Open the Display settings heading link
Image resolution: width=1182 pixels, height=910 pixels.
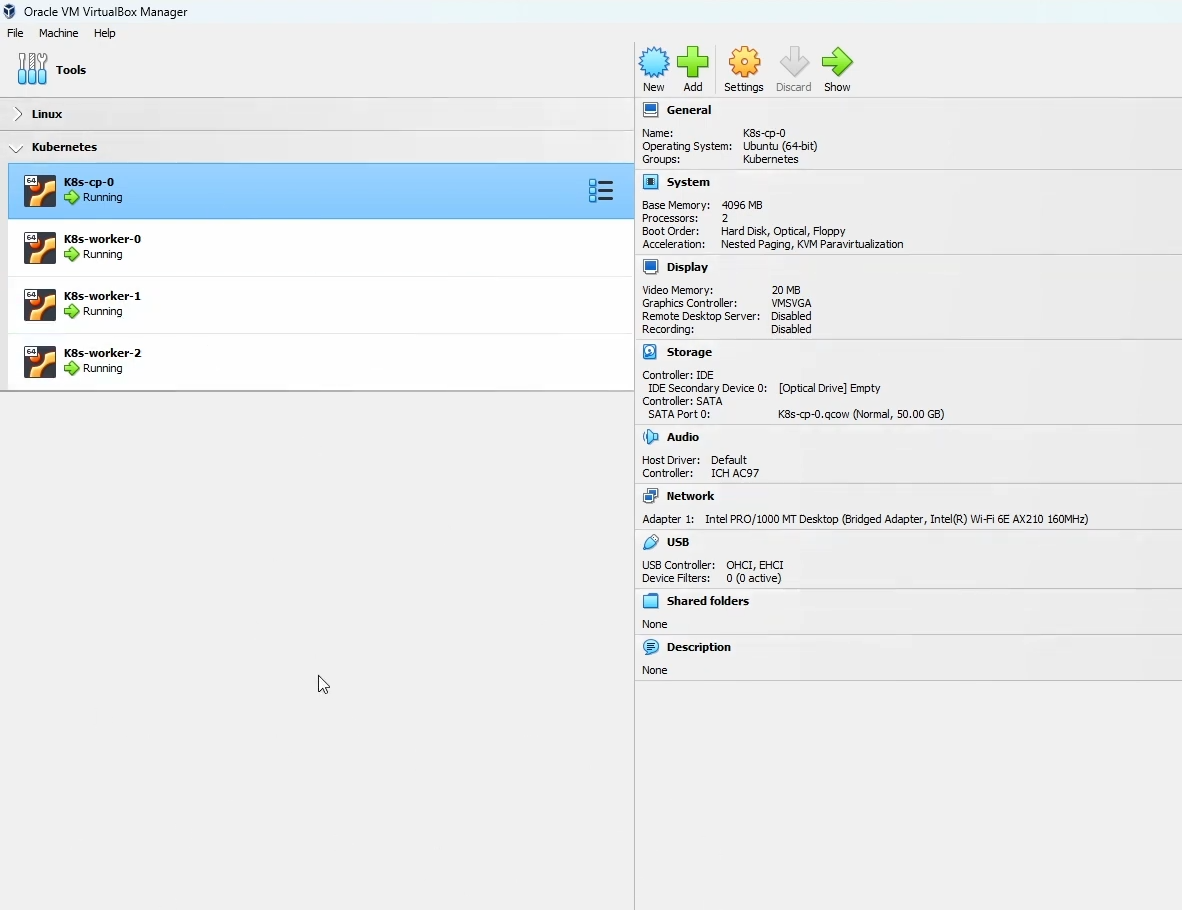(x=687, y=267)
